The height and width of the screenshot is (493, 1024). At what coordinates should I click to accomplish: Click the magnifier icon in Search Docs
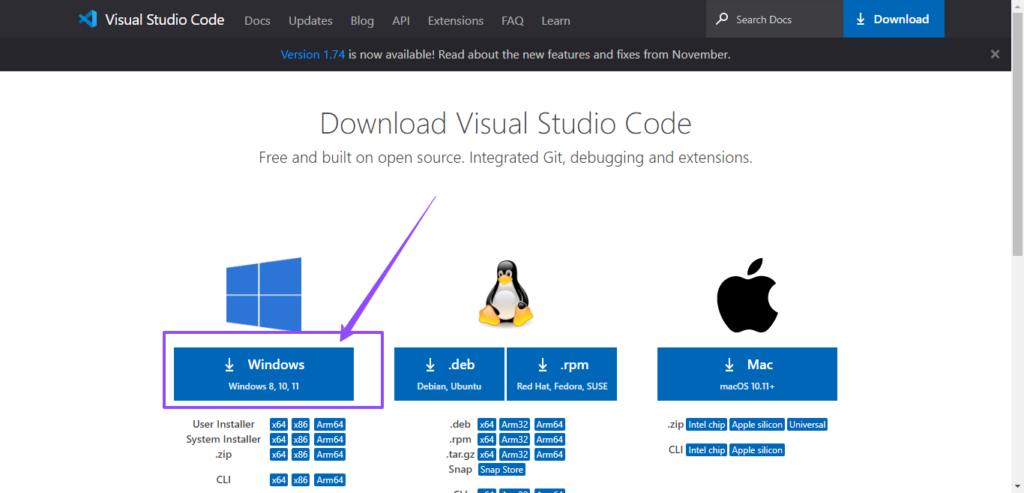pos(722,19)
